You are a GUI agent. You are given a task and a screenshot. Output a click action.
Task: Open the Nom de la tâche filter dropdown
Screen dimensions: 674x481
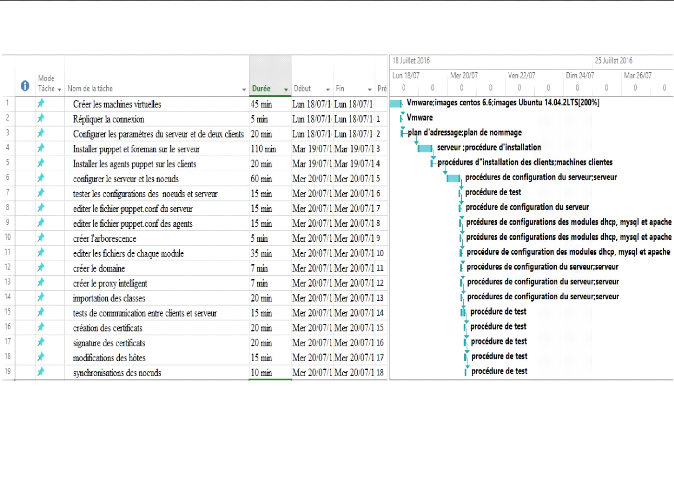point(244,89)
